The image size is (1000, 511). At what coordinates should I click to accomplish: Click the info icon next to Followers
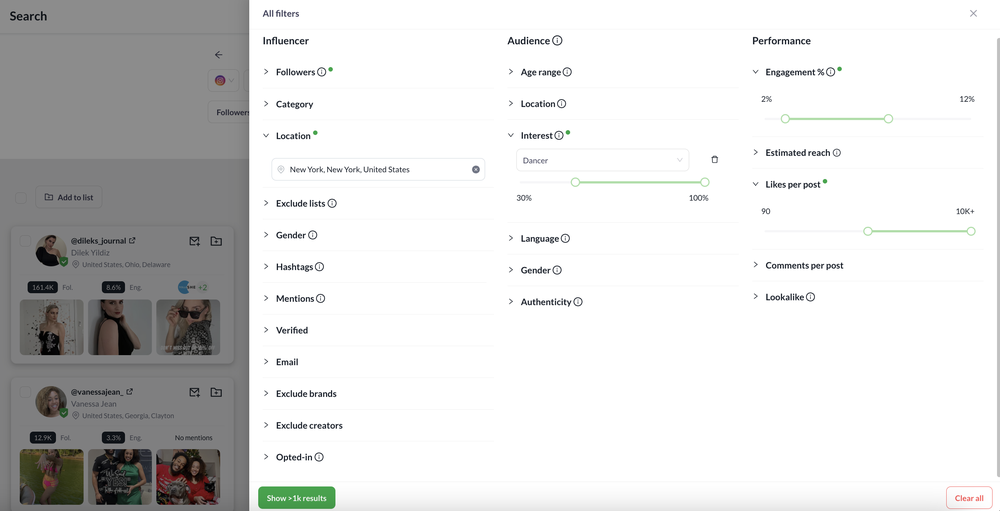point(321,72)
